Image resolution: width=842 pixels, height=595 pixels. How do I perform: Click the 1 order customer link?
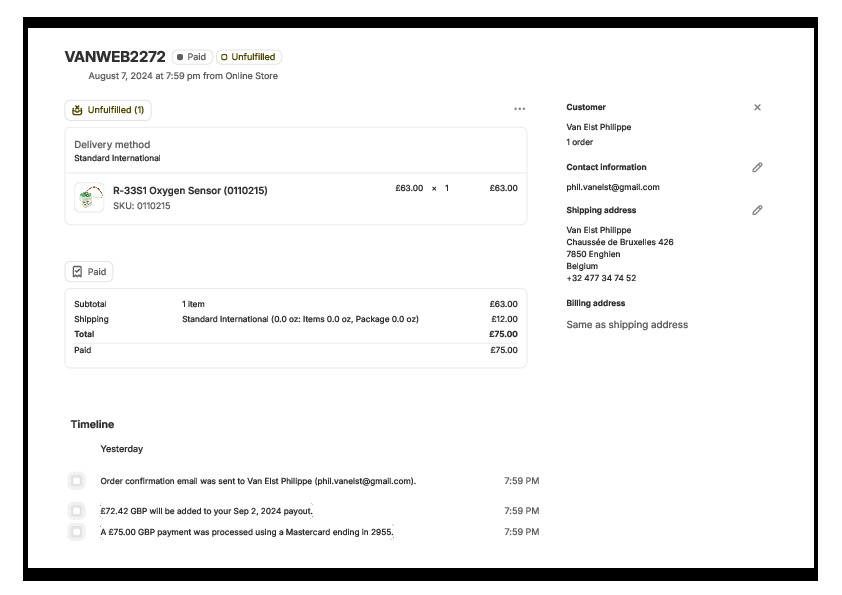579,142
